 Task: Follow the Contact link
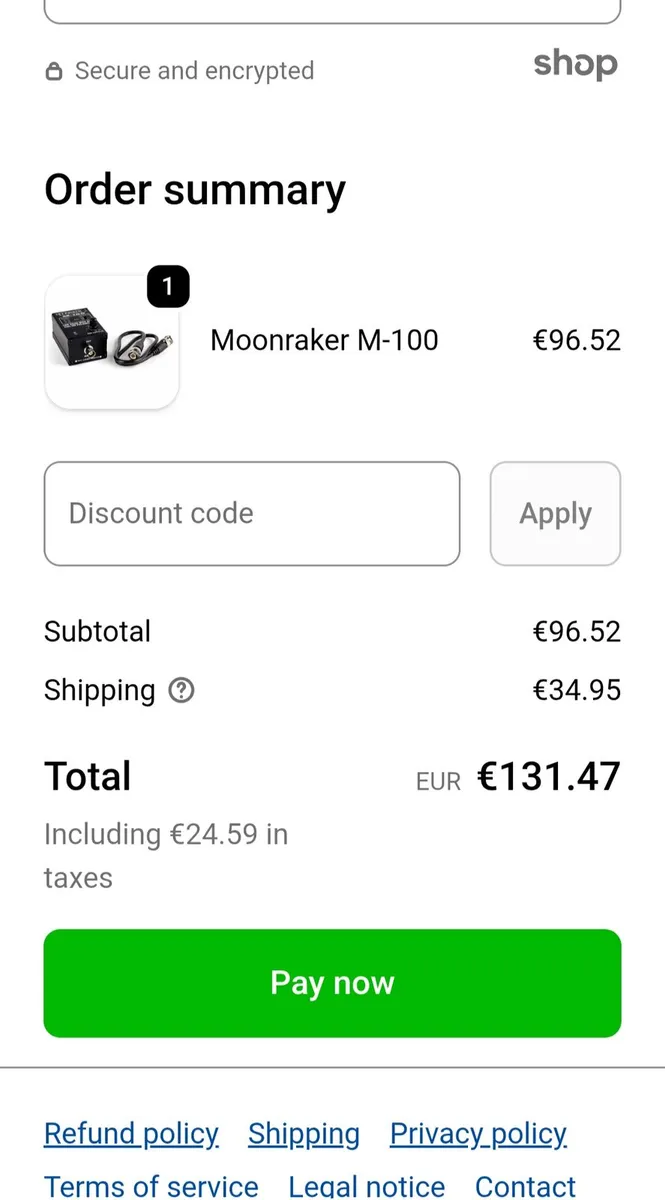[x=525, y=1186]
